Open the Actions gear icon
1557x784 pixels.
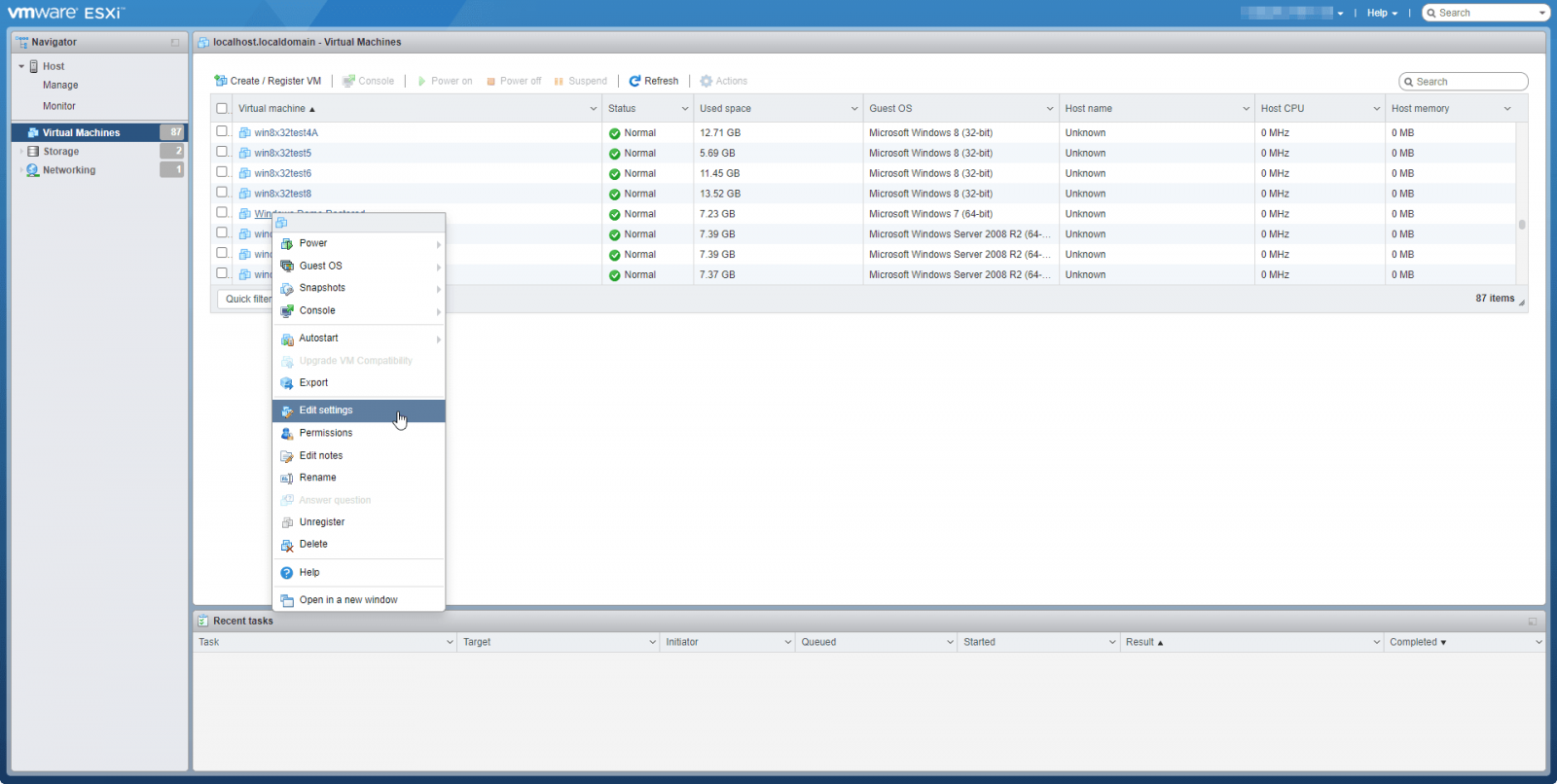tap(706, 81)
